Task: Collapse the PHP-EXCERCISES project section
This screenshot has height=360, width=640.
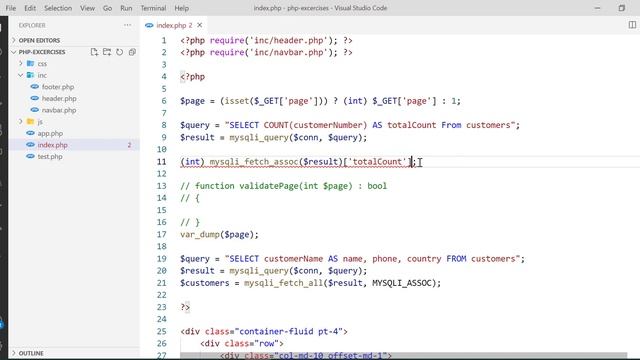Action: point(42,52)
